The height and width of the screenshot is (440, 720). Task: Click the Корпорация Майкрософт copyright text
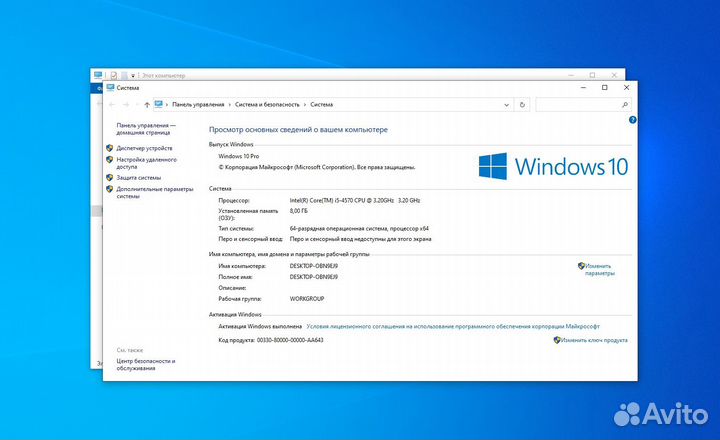(x=317, y=167)
